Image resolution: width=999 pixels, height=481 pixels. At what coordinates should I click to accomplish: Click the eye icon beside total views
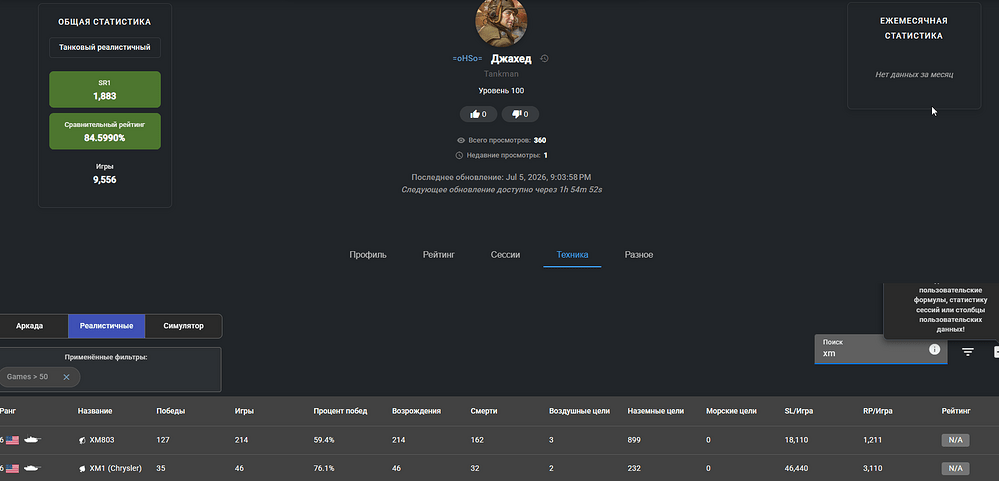tap(461, 140)
